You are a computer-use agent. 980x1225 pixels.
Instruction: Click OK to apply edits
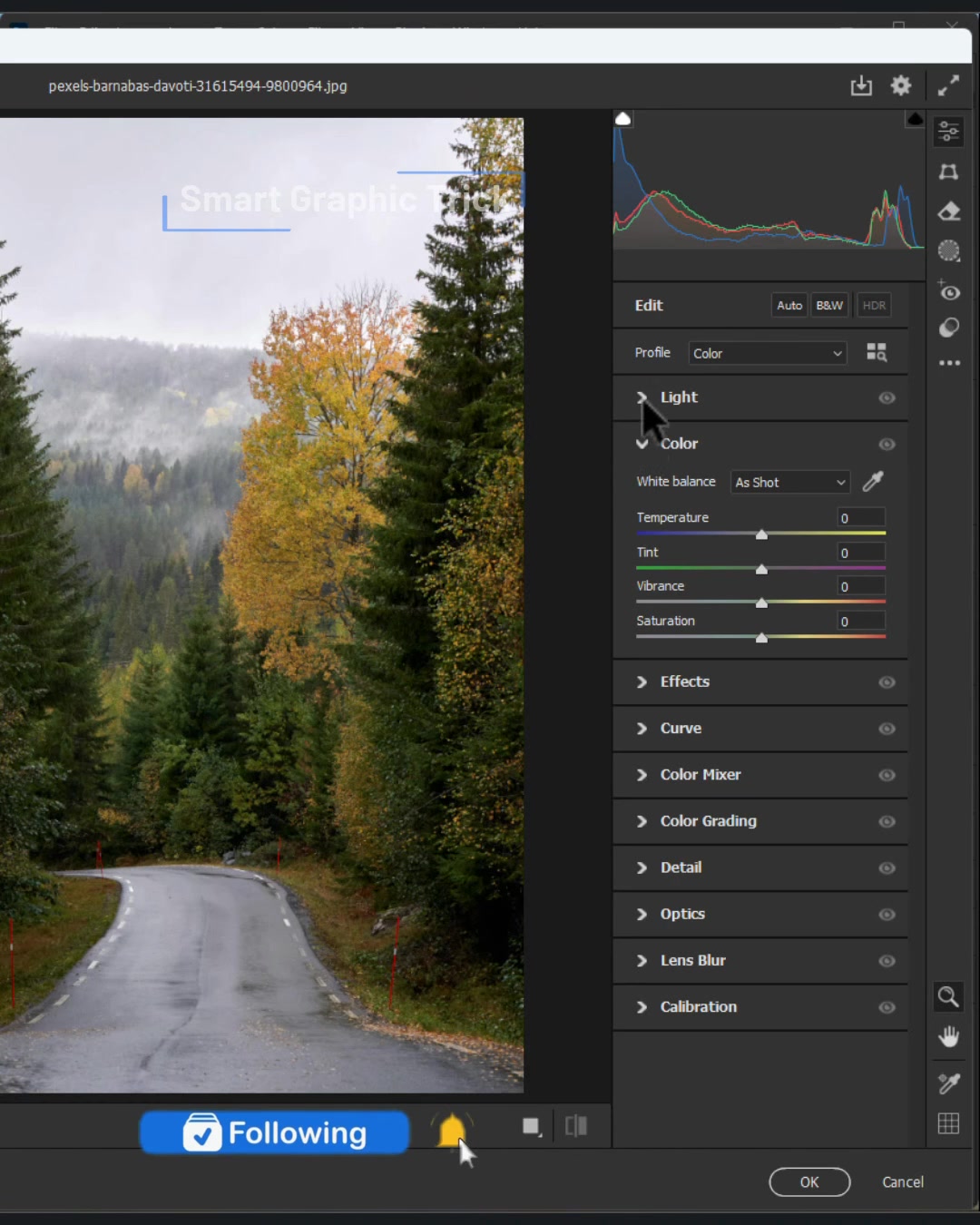click(809, 1181)
